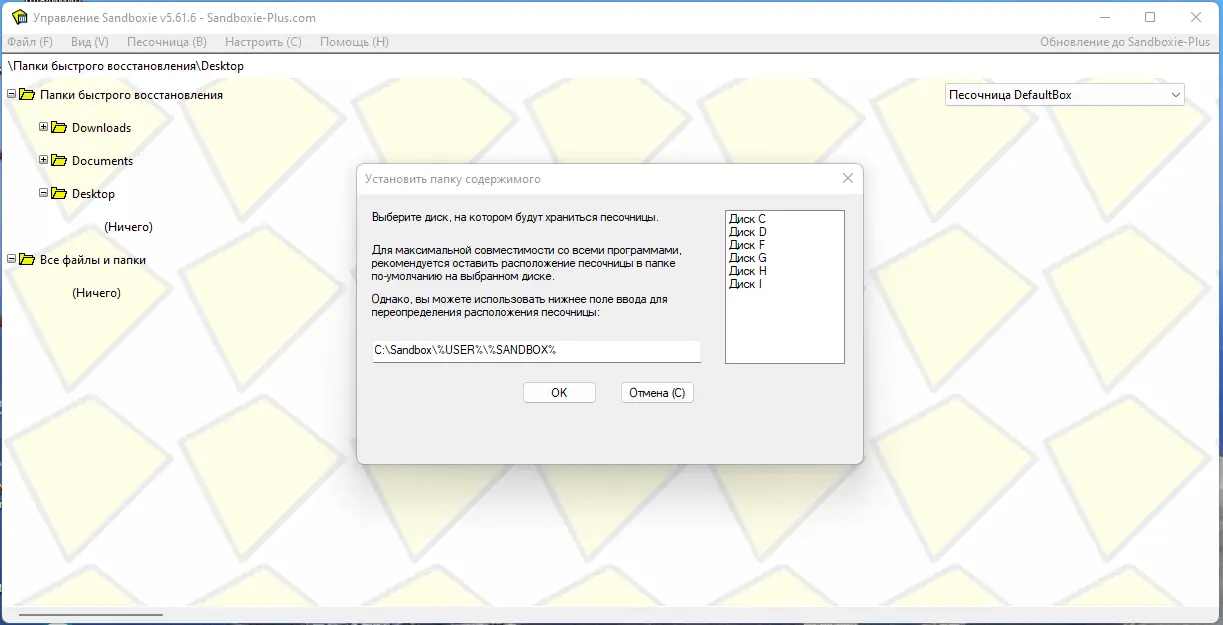Select the Documents folder icon
Image resolution: width=1223 pixels, height=625 pixels.
pos(59,161)
